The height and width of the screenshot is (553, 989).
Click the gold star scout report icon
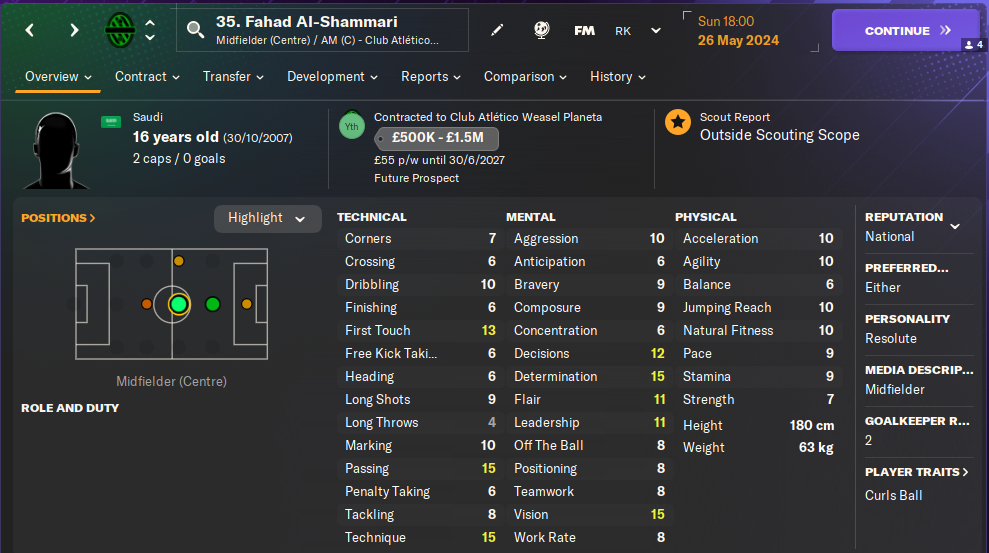tap(678, 123)
